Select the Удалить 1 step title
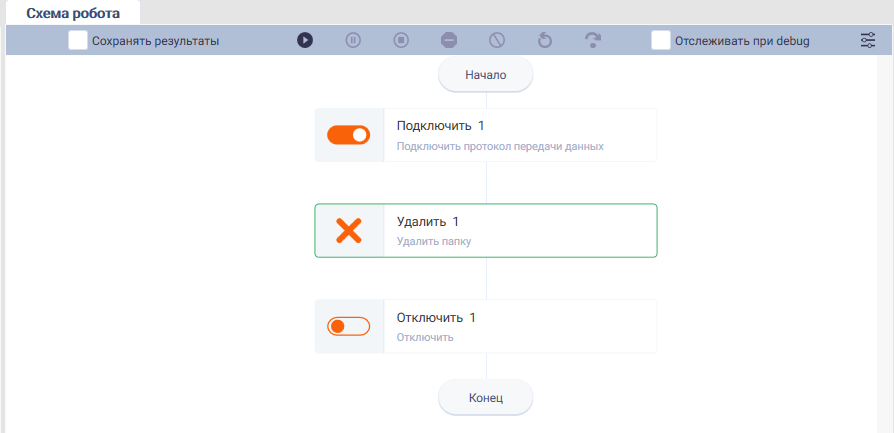894x433 pixels. pyautogui.click(x=428, y=222)
